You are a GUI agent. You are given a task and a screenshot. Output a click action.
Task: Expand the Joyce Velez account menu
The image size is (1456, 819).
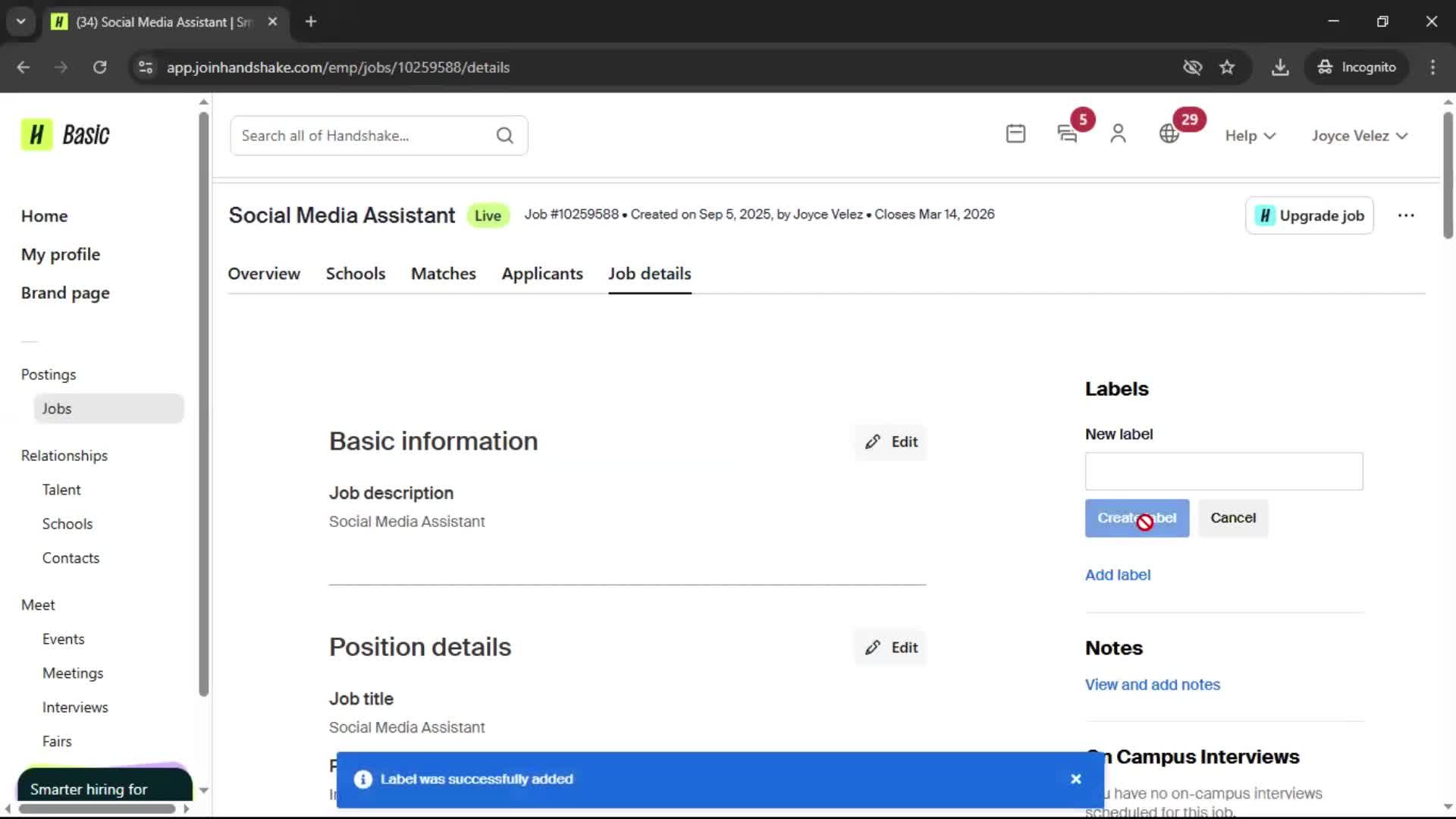point(1360,136)
